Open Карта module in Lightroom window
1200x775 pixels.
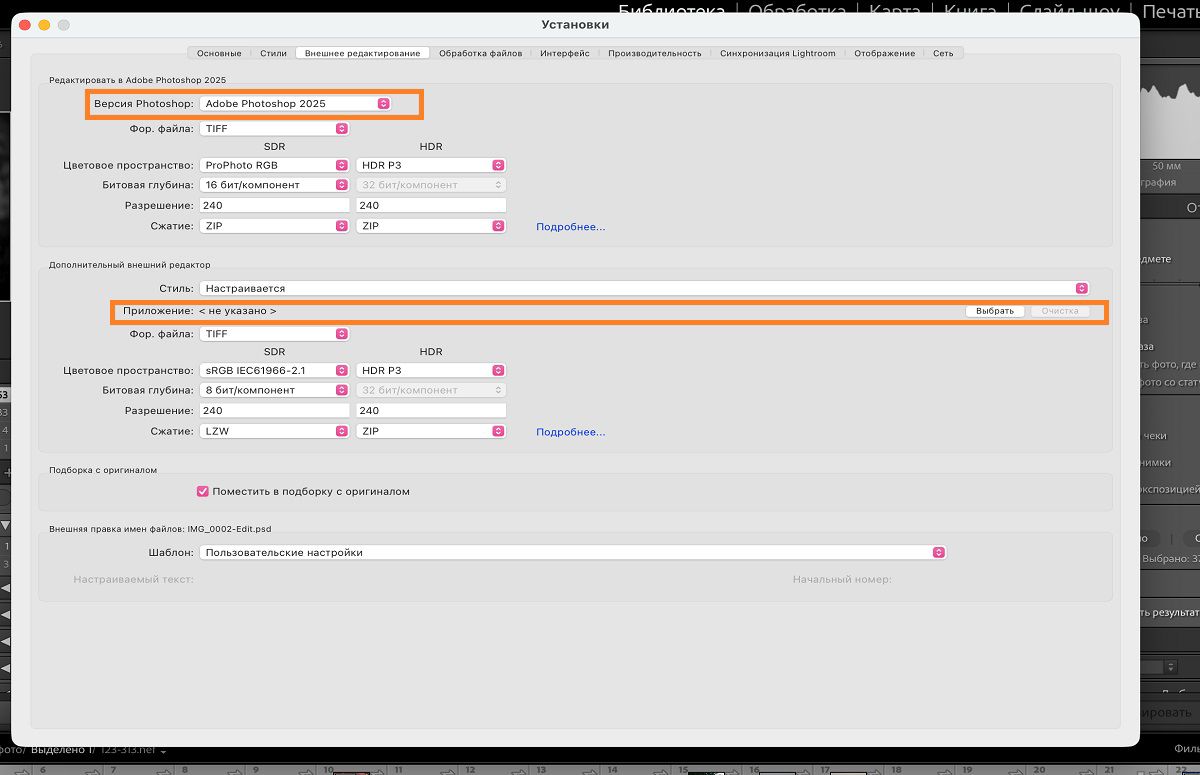point(894,10)
